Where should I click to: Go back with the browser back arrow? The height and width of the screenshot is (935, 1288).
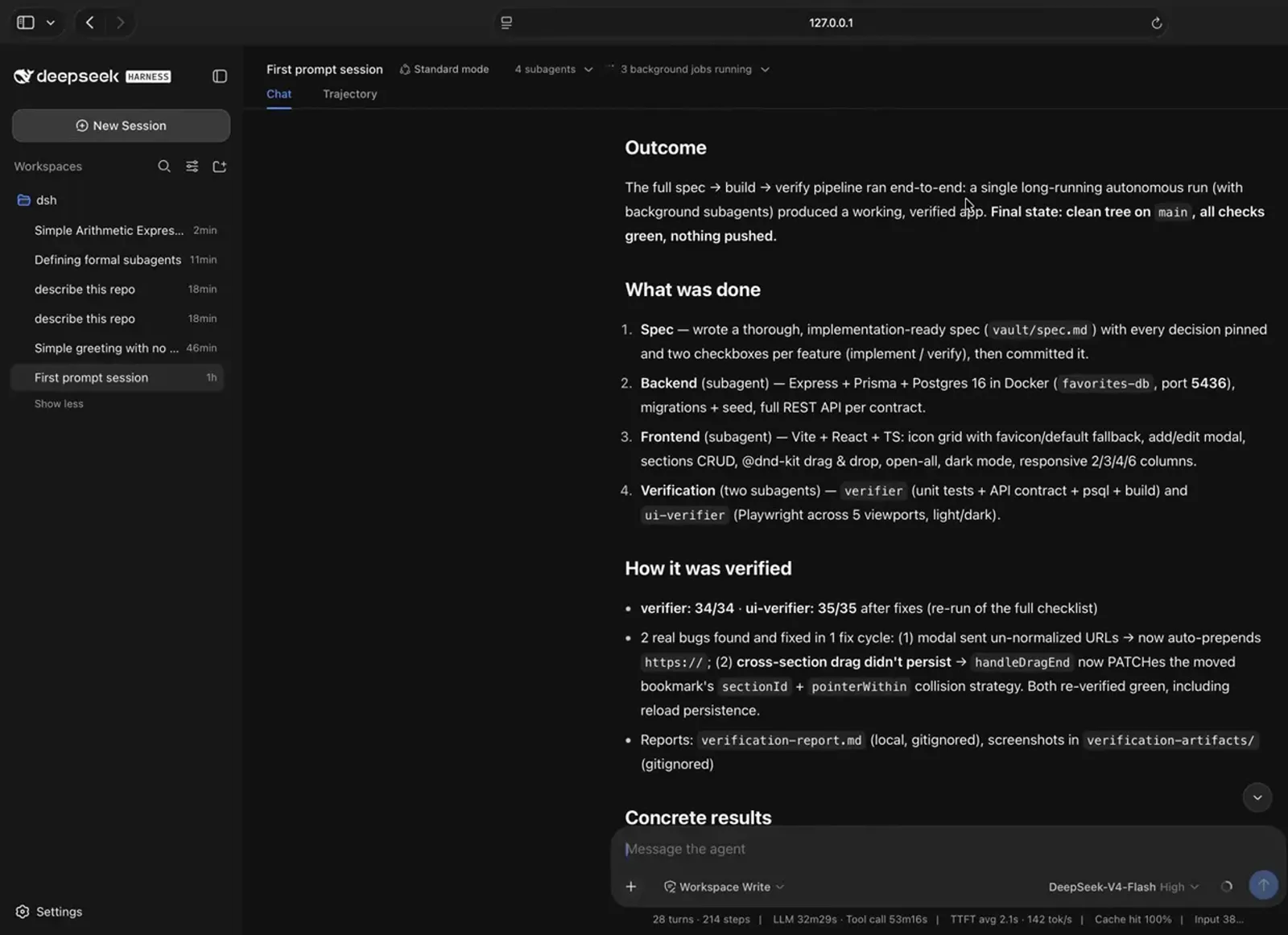[90, 23]
